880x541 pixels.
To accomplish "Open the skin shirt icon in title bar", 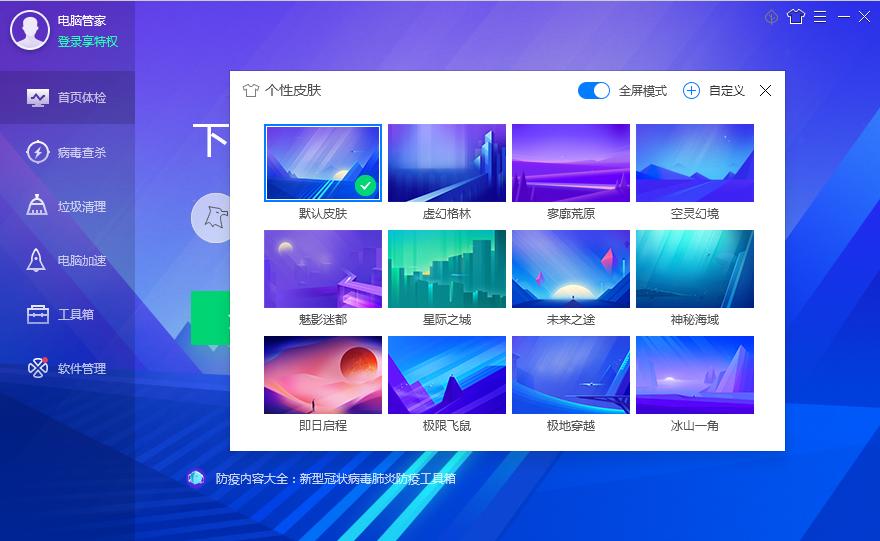I will (795, 17).
